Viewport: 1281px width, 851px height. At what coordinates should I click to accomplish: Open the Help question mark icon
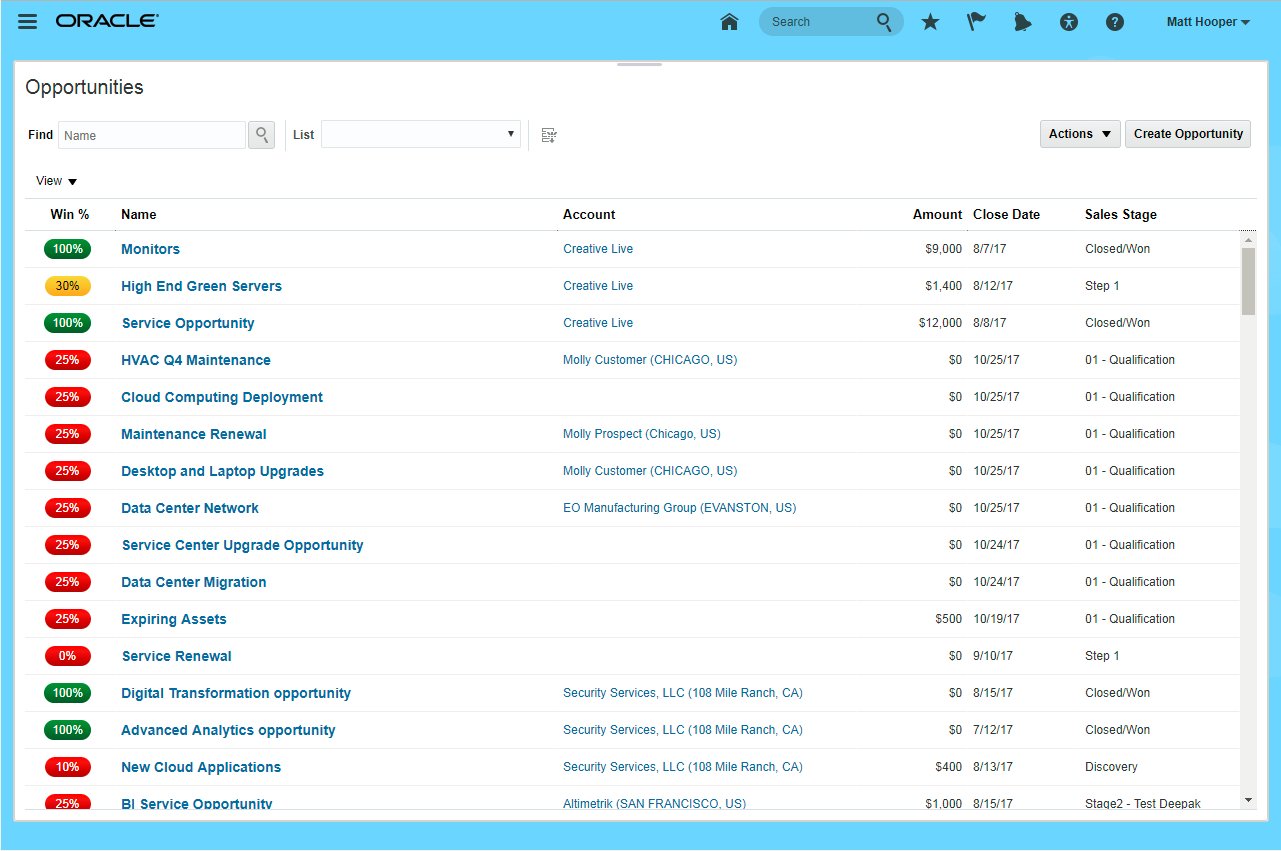coord(1115,22)
